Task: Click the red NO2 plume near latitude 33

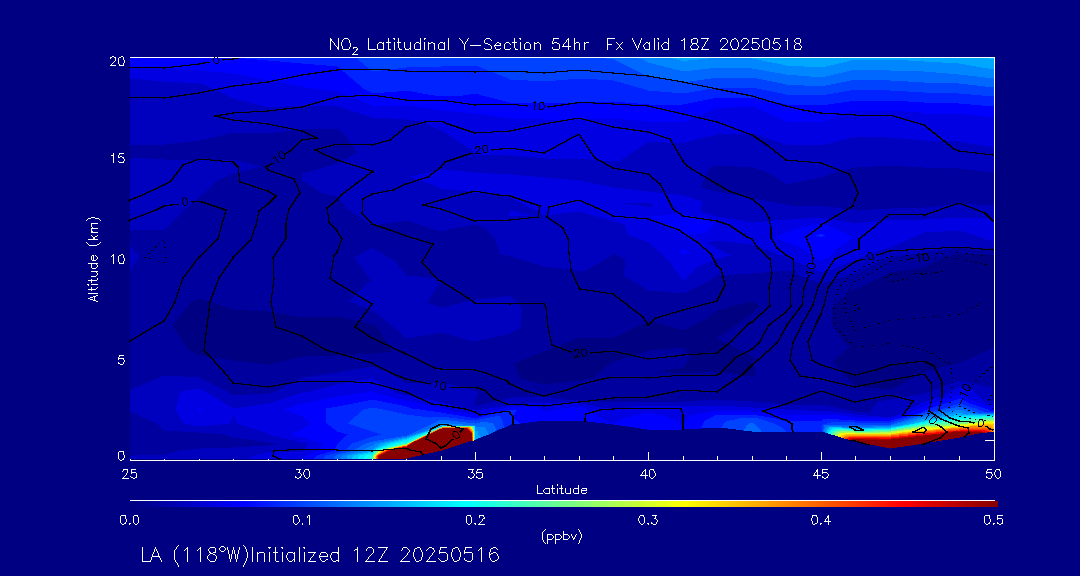Action: (428, 444)
